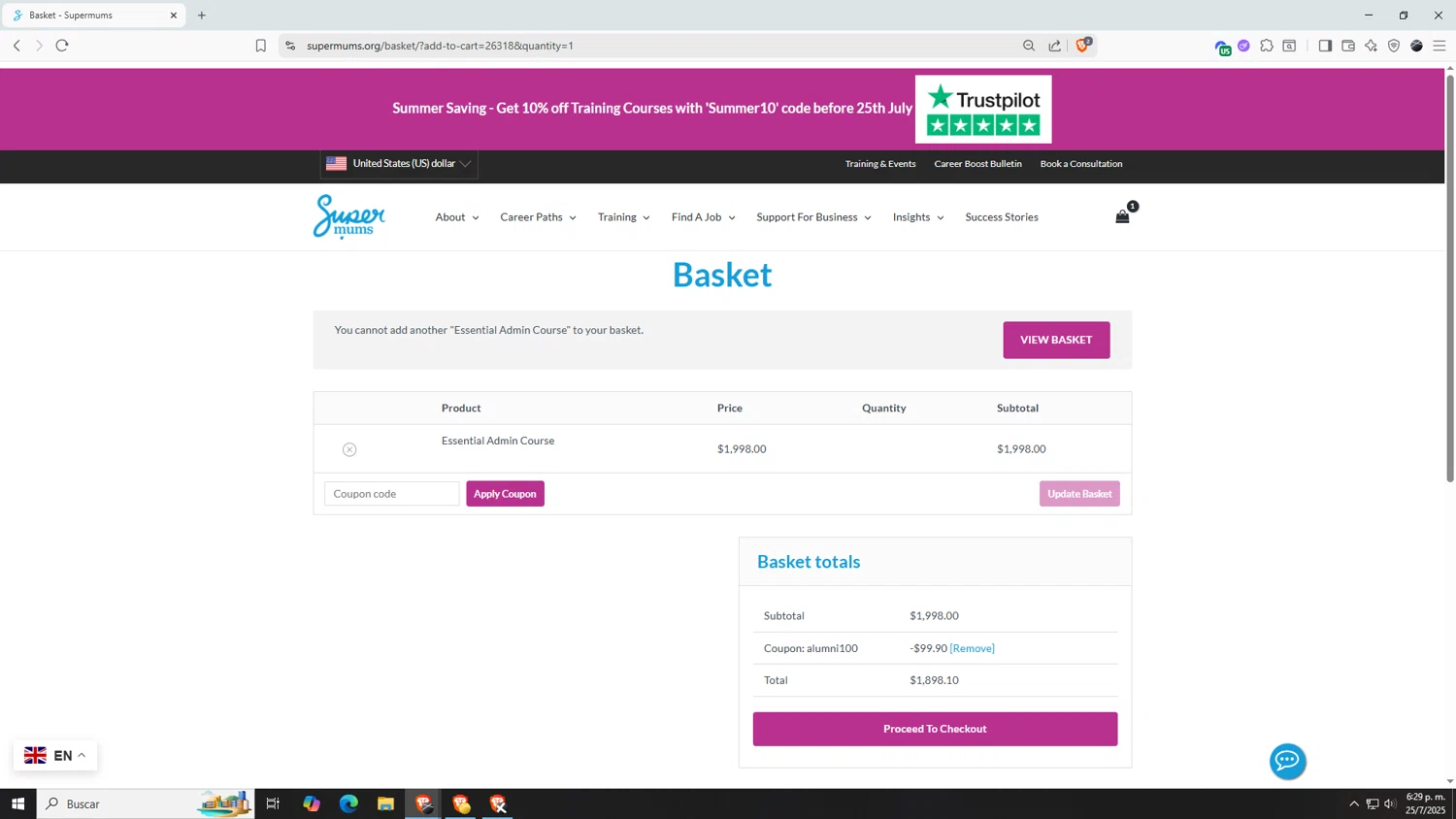Open Training & Events link
Viewport: 1456px width, 819px height.
pyautogui.click(x=880, y=164)
